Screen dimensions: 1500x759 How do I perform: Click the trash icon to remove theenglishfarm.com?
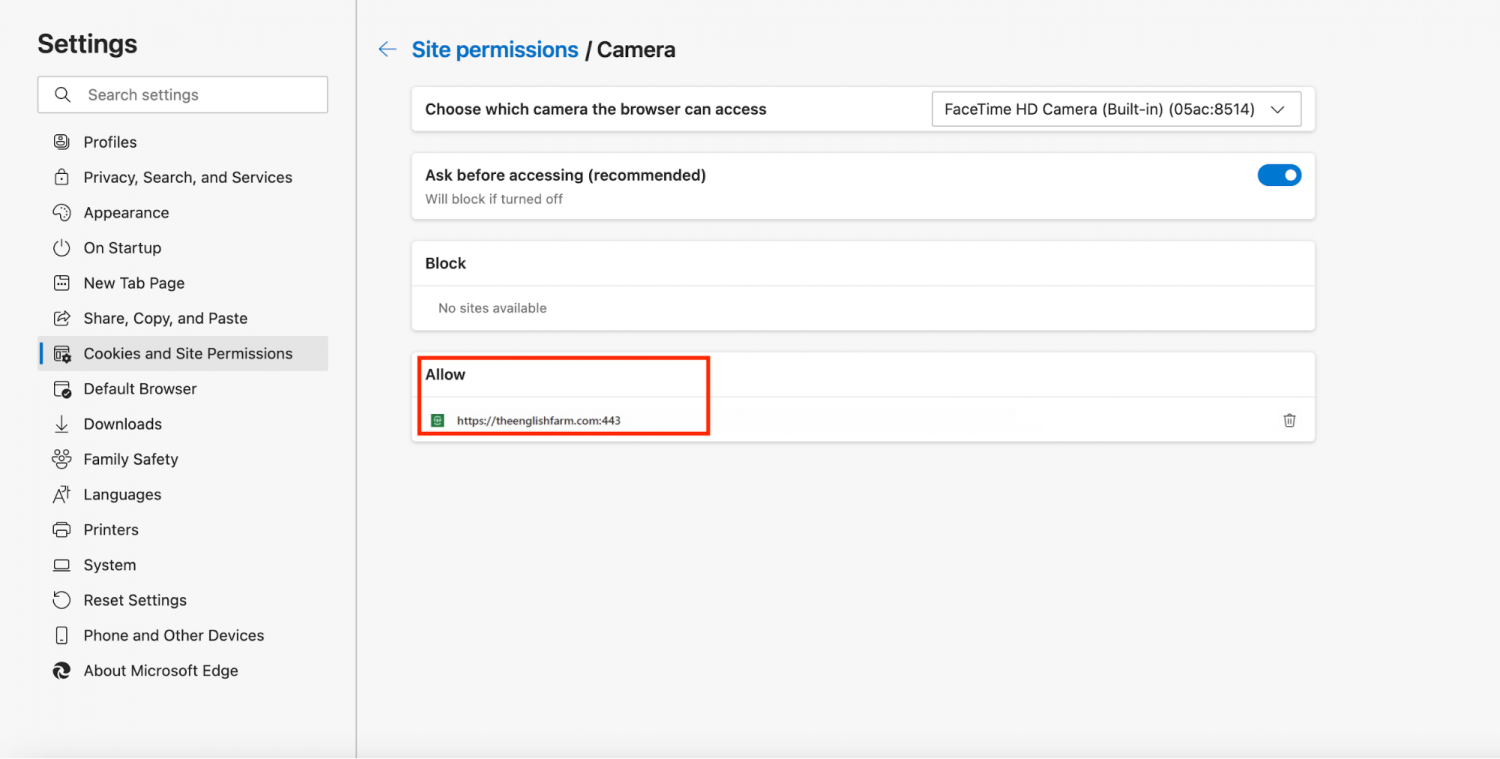(x=1289, y=420)
